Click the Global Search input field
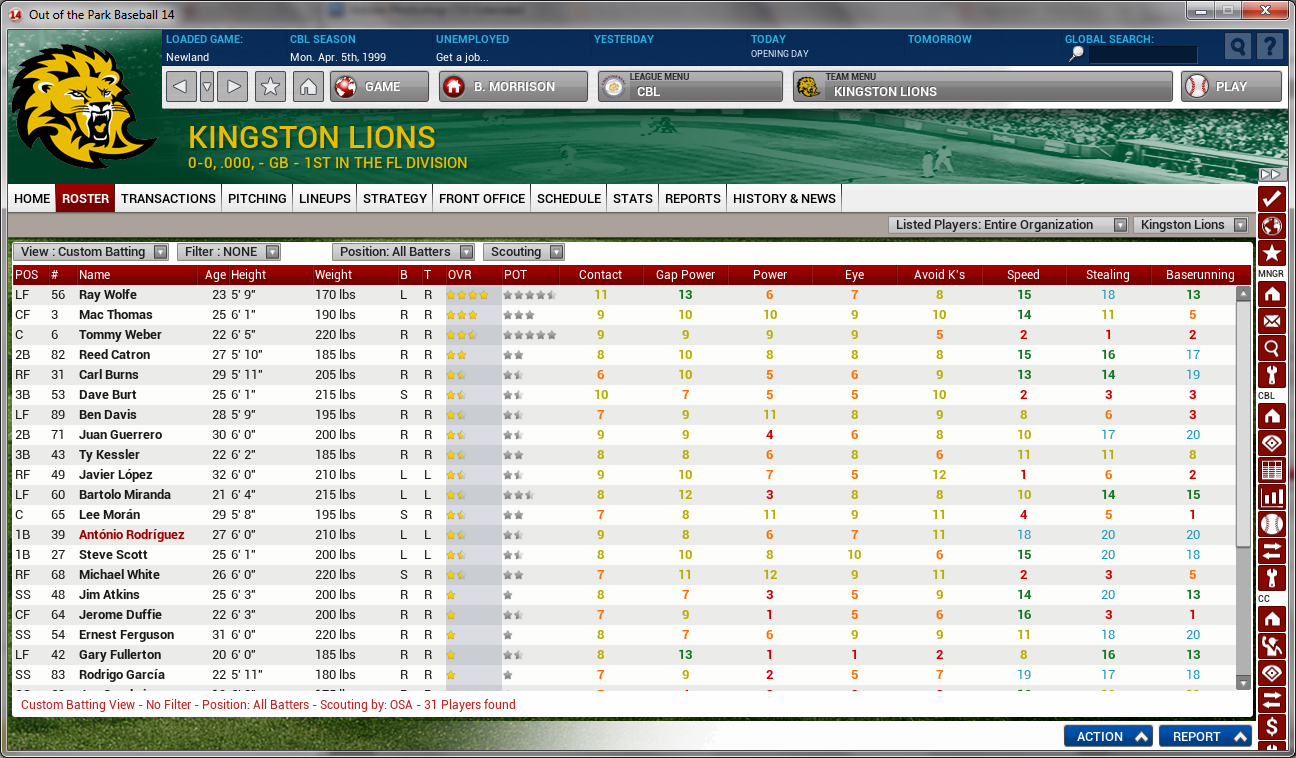Screen dimensions: 1296x758 (1142, 55)
